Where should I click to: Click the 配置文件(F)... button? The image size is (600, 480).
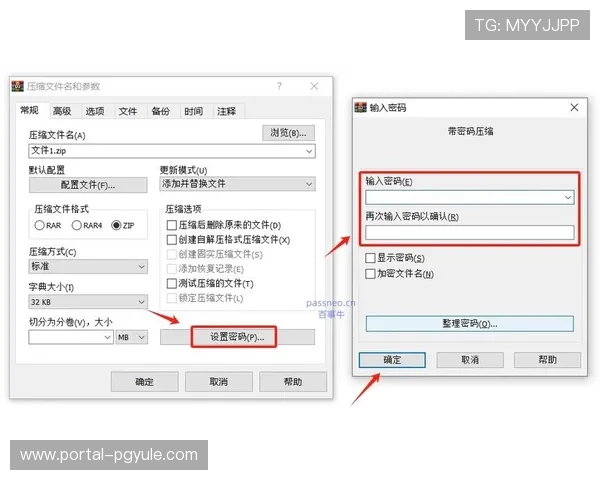(x=88, y=185)
